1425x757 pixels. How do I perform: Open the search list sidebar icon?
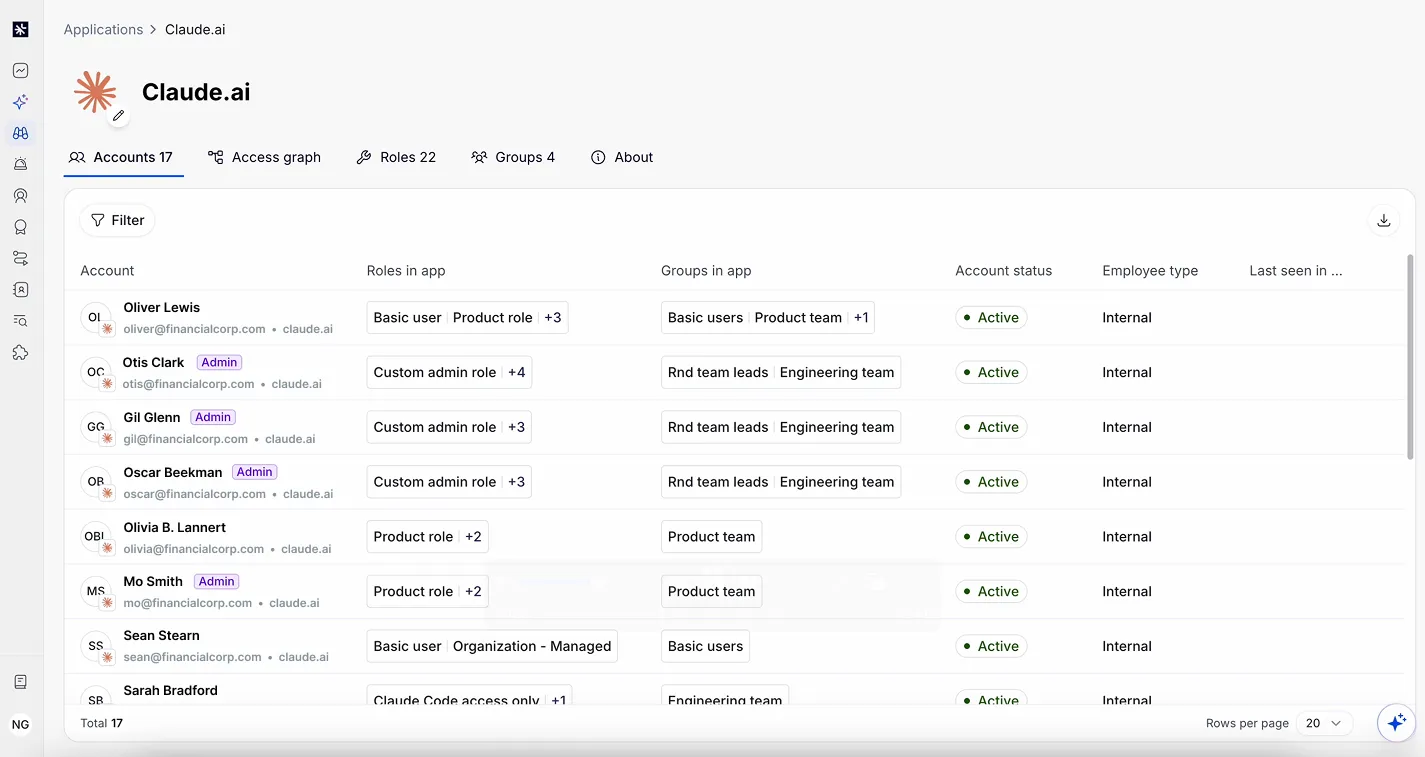[20, 321]
